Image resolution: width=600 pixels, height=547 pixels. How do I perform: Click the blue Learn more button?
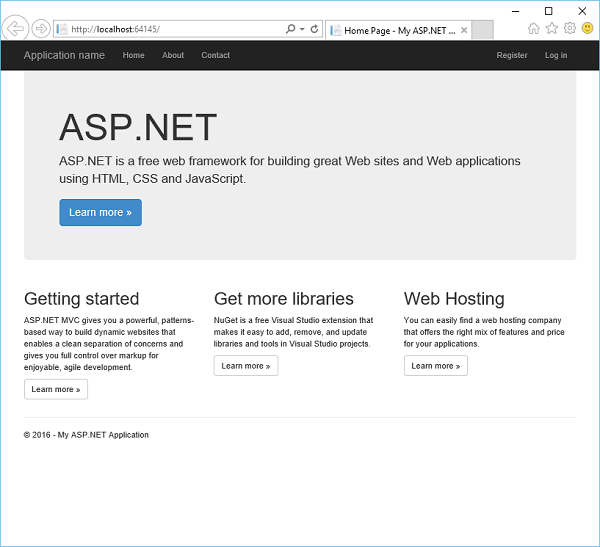point(100,212)
